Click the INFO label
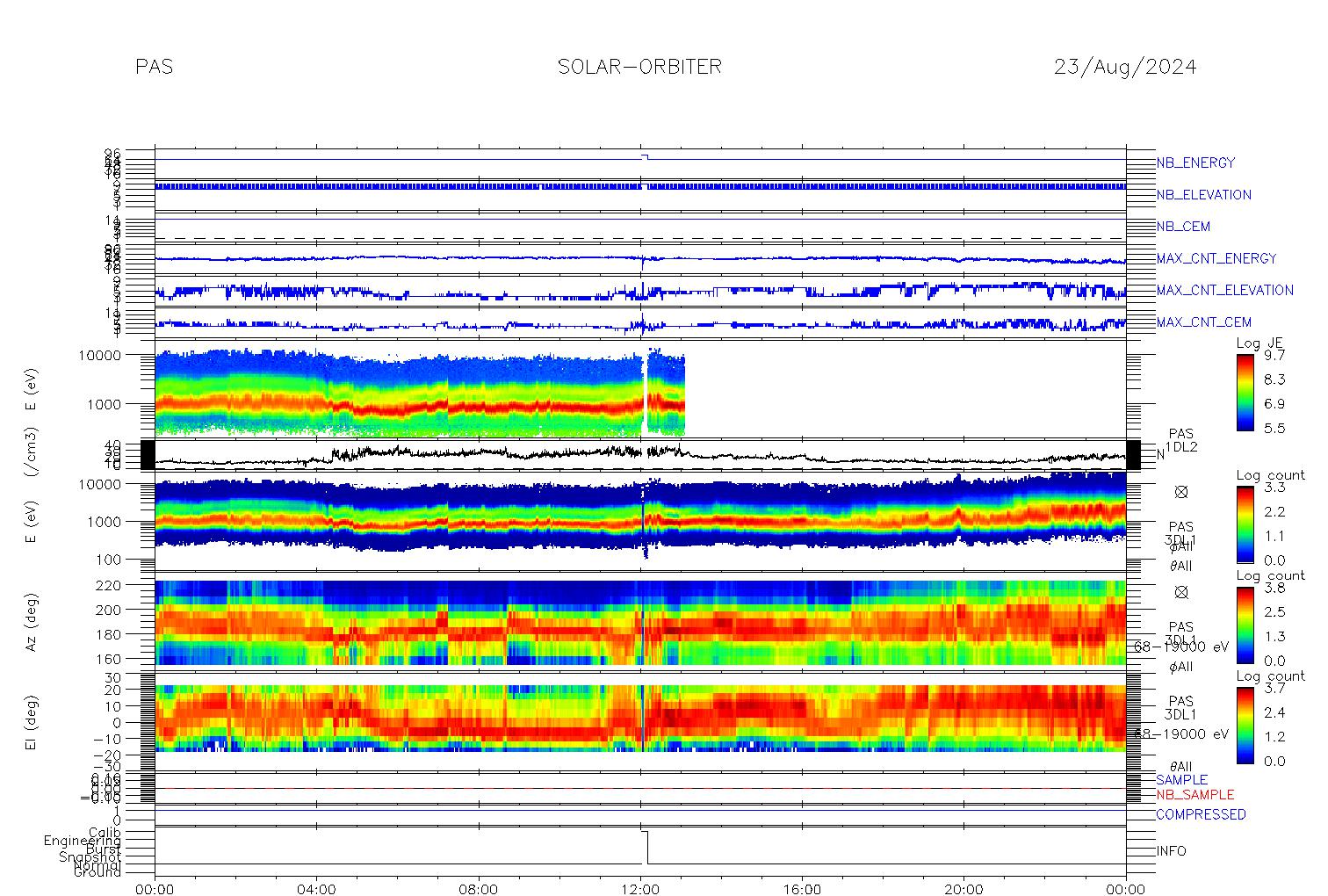Screen dimensions: 1328x896 [1171, 851]
